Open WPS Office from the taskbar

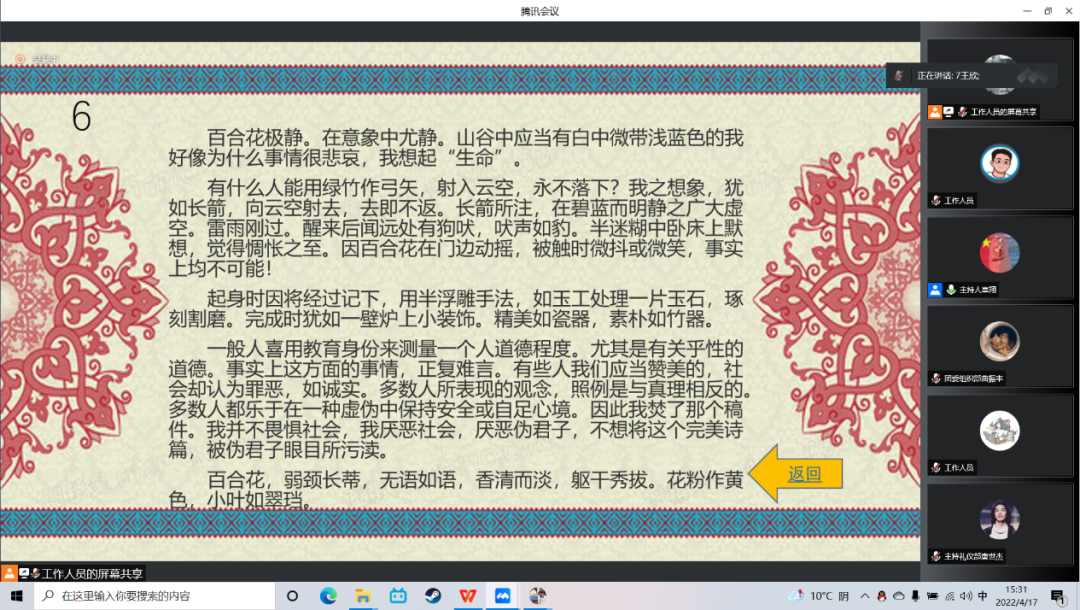(x=467, y=596)
